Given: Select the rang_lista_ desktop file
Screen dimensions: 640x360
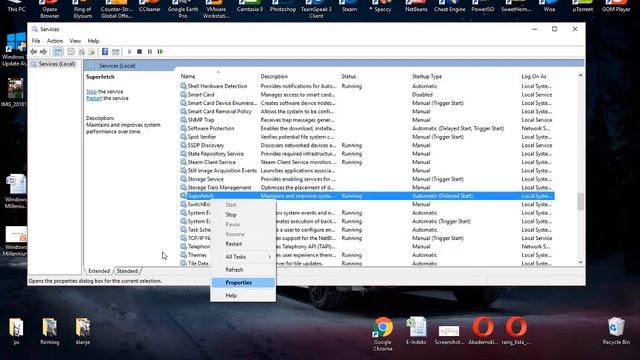Looking at the screenshot, I should [516, 331].
